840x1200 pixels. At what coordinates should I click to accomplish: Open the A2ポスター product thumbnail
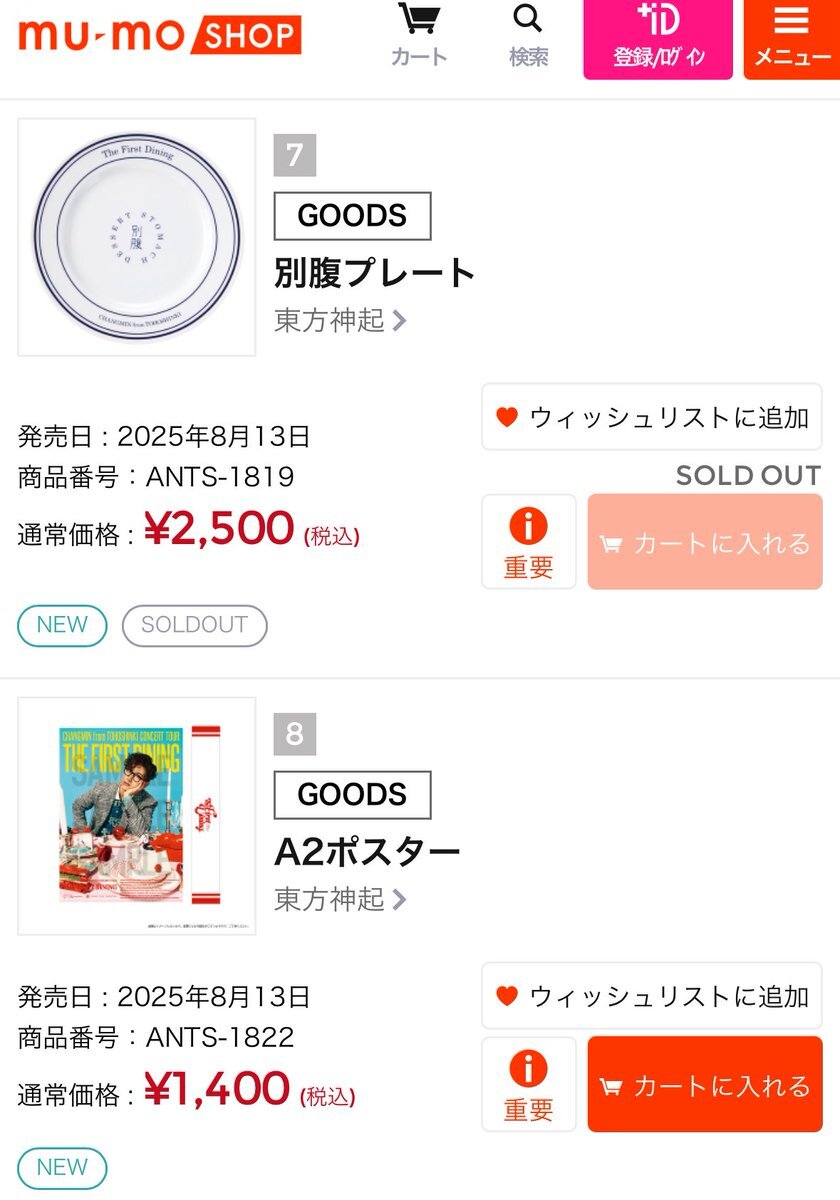pyautogui.click(x=137, y=816)
